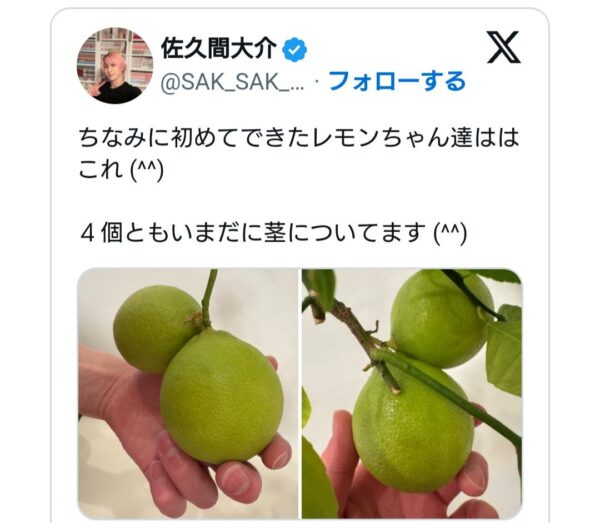Click the (^^) emoticon after ついてます

[x=451, y=233]
